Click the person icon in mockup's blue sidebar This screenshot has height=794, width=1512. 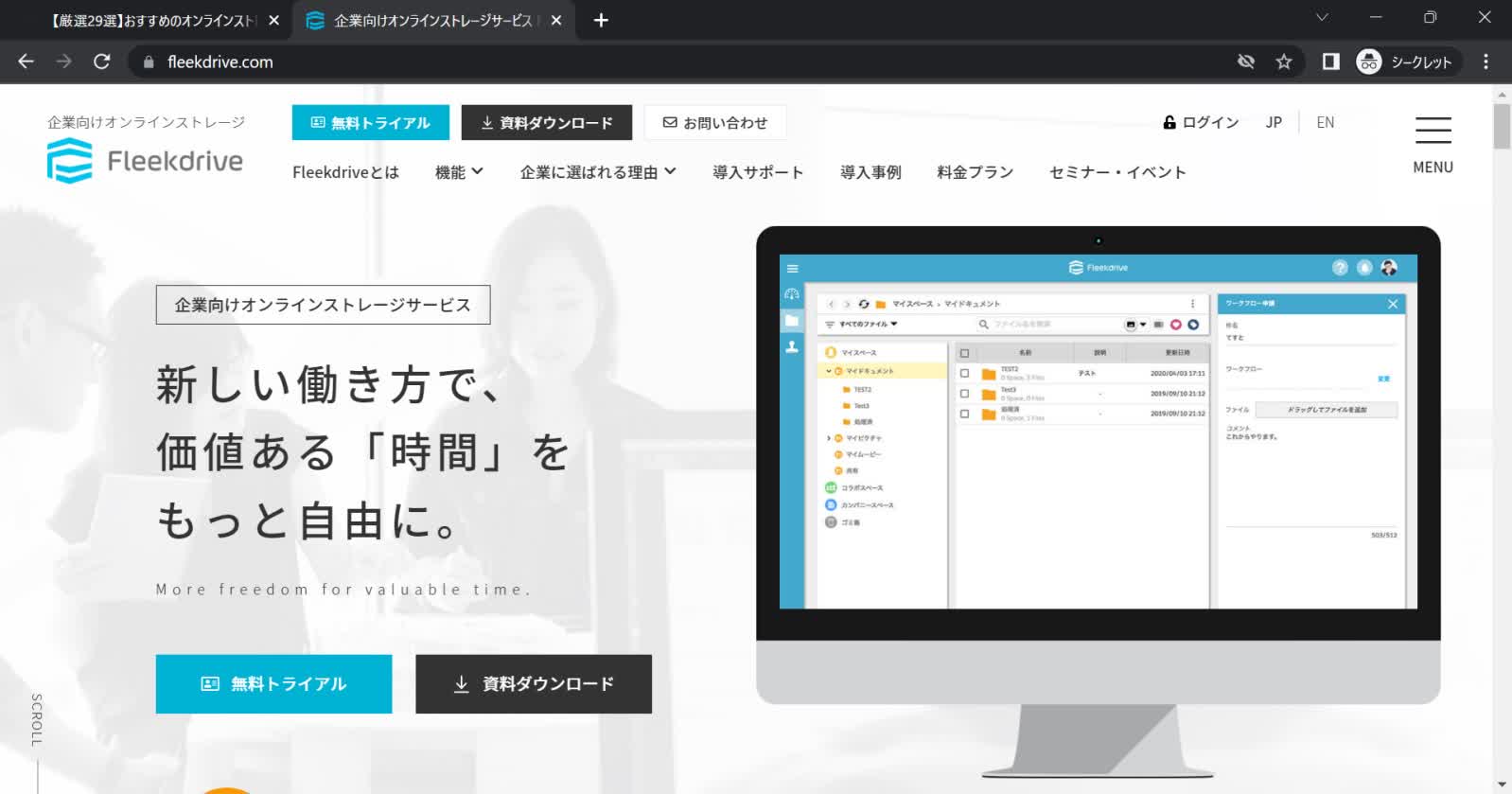pyautogui.click(x=792, y=347)
